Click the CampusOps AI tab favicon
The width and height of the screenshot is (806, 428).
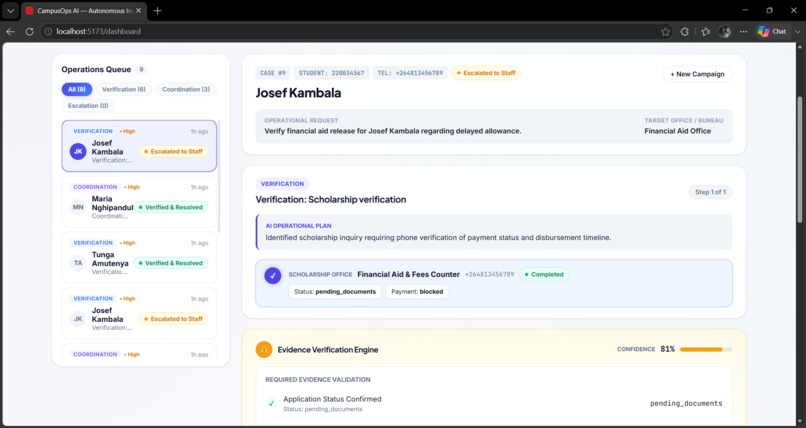pos(29,11)
